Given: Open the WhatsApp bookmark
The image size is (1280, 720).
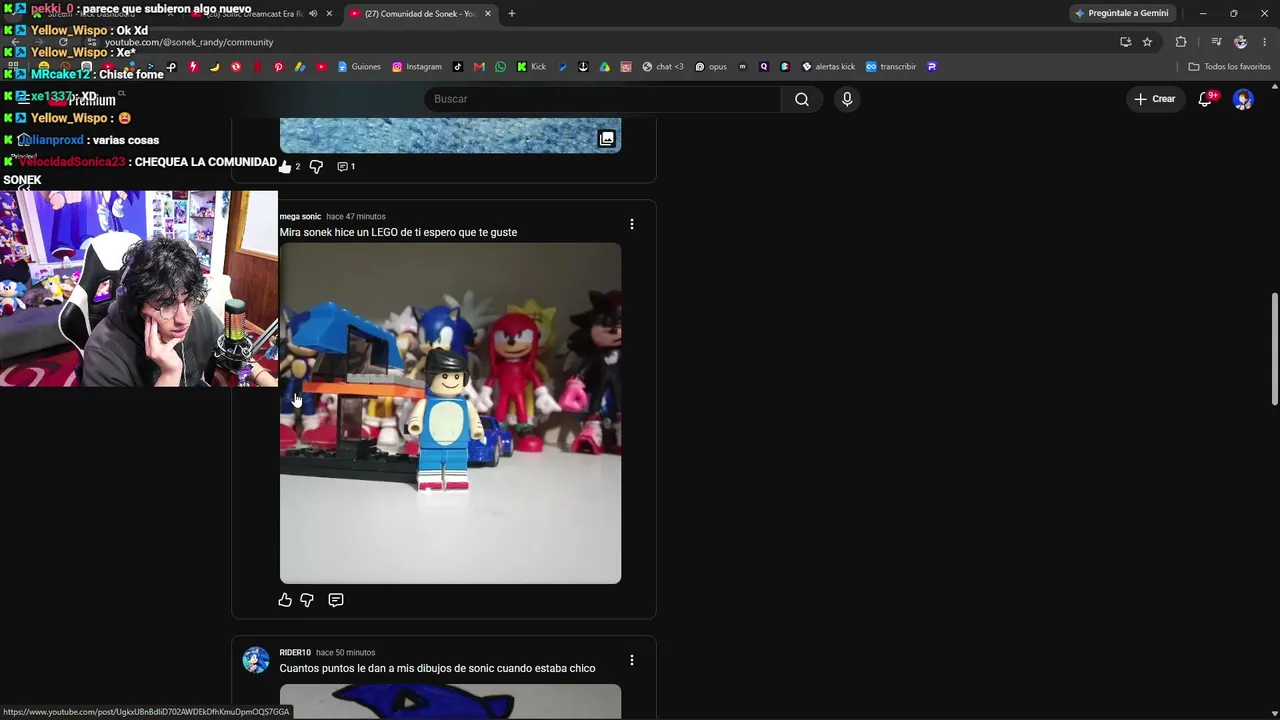Looking at the screenshot, I should coord(501,67).
